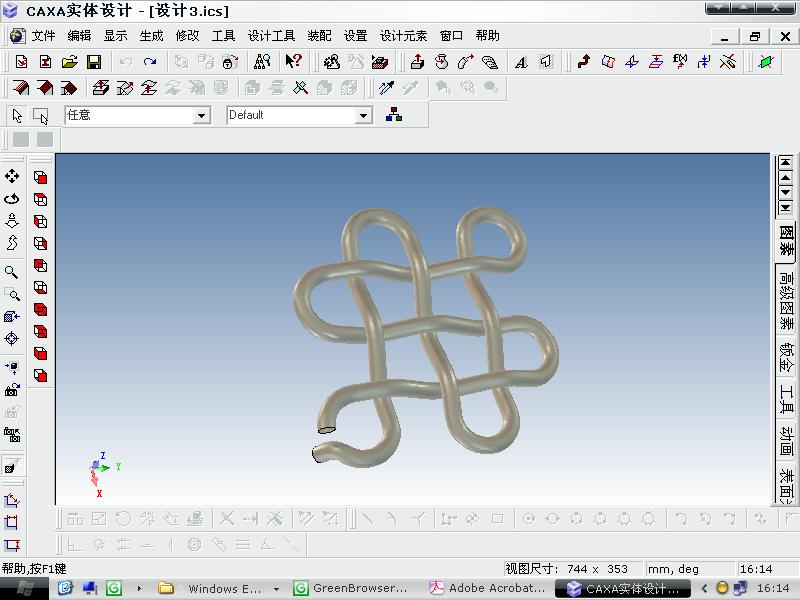Switch to the 动画 catalog tab

[x=786, y=441]
